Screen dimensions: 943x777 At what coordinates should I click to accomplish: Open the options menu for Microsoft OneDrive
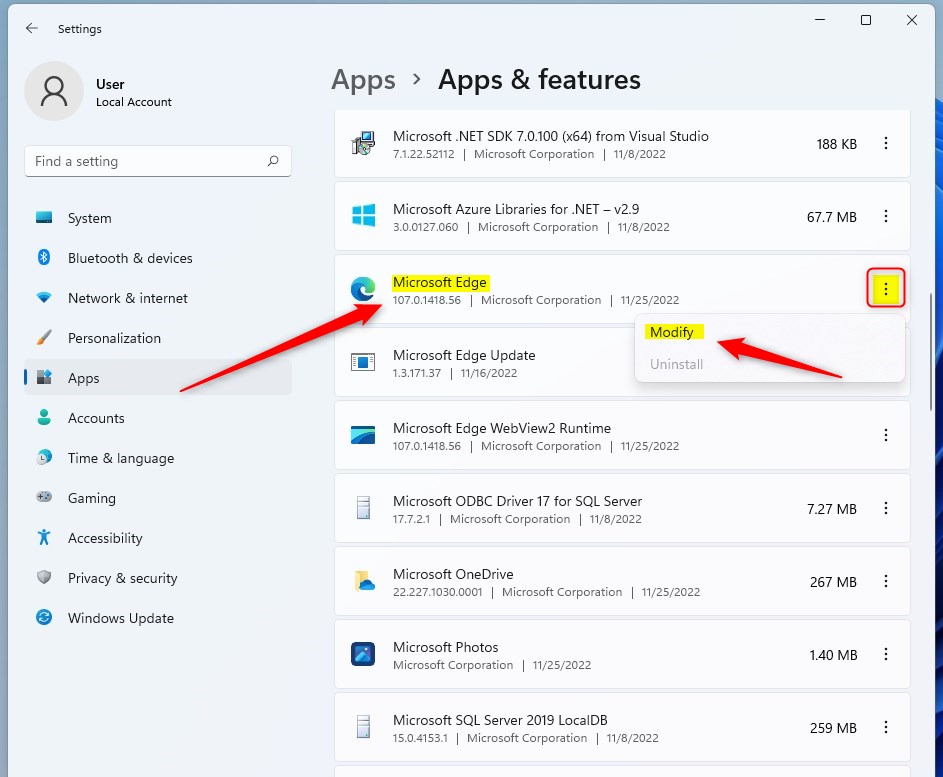click(x=885, y=581)
